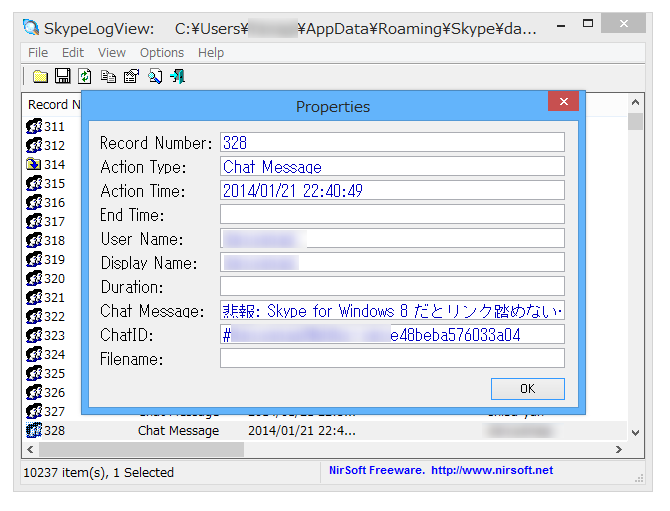Select the chat icon of record 324
This screenshot has height=511, width=670.
pyautogui.click(x=34, y=354)
